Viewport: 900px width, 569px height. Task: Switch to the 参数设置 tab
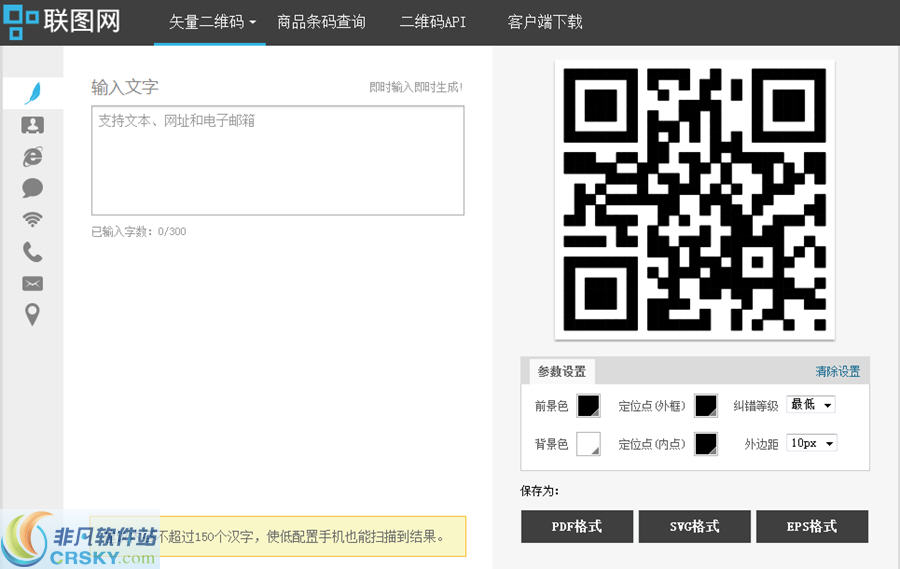point(562,371)
